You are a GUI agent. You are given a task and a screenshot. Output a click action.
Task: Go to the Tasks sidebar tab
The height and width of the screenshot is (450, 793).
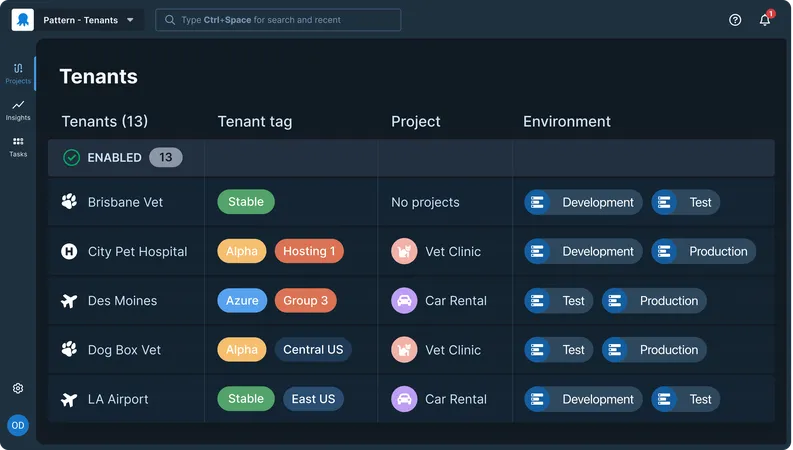point(18,146)
